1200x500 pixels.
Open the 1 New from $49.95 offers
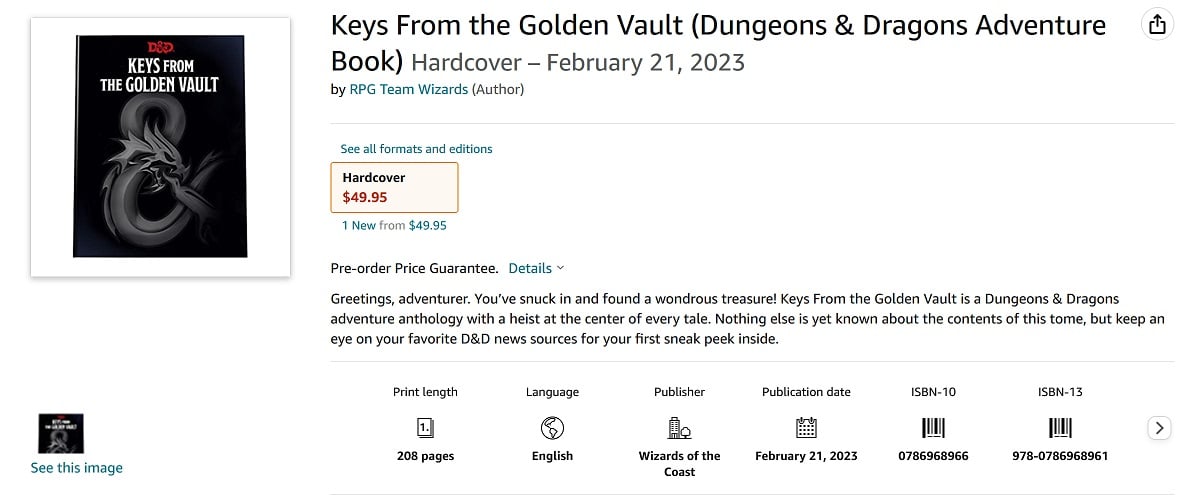[x=394, y=226]
